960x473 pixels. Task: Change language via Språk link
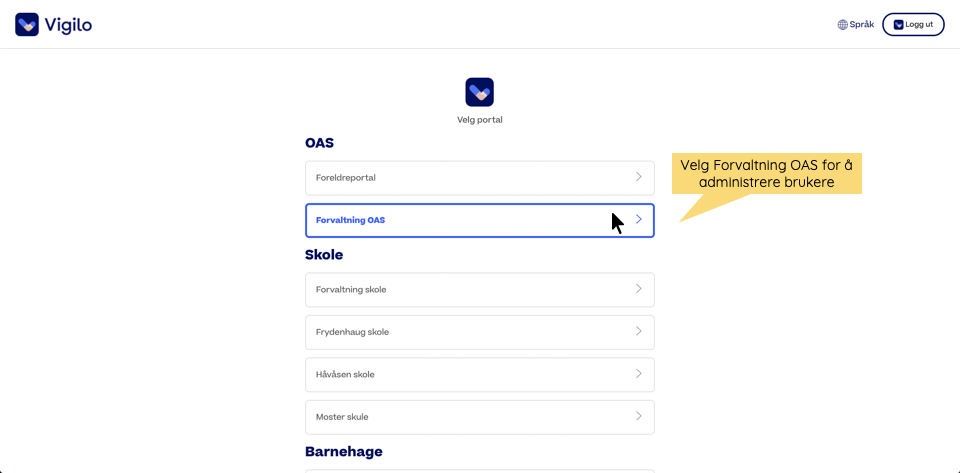click(x=861, y=25)
